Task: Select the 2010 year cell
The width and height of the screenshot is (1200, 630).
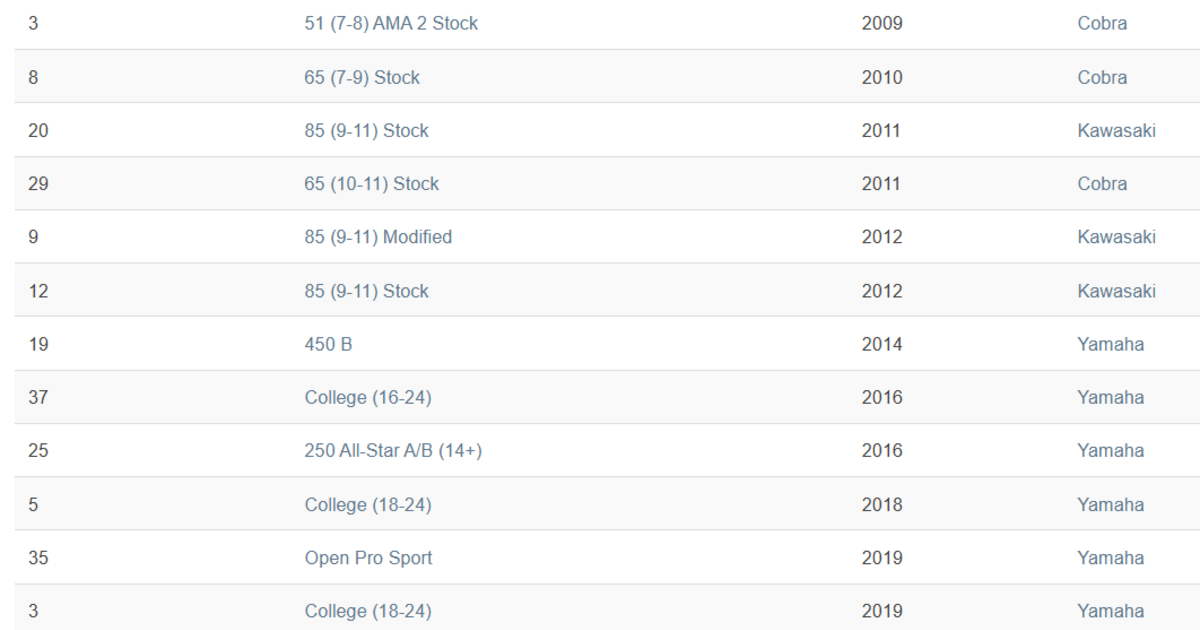Action: point(881,77)
